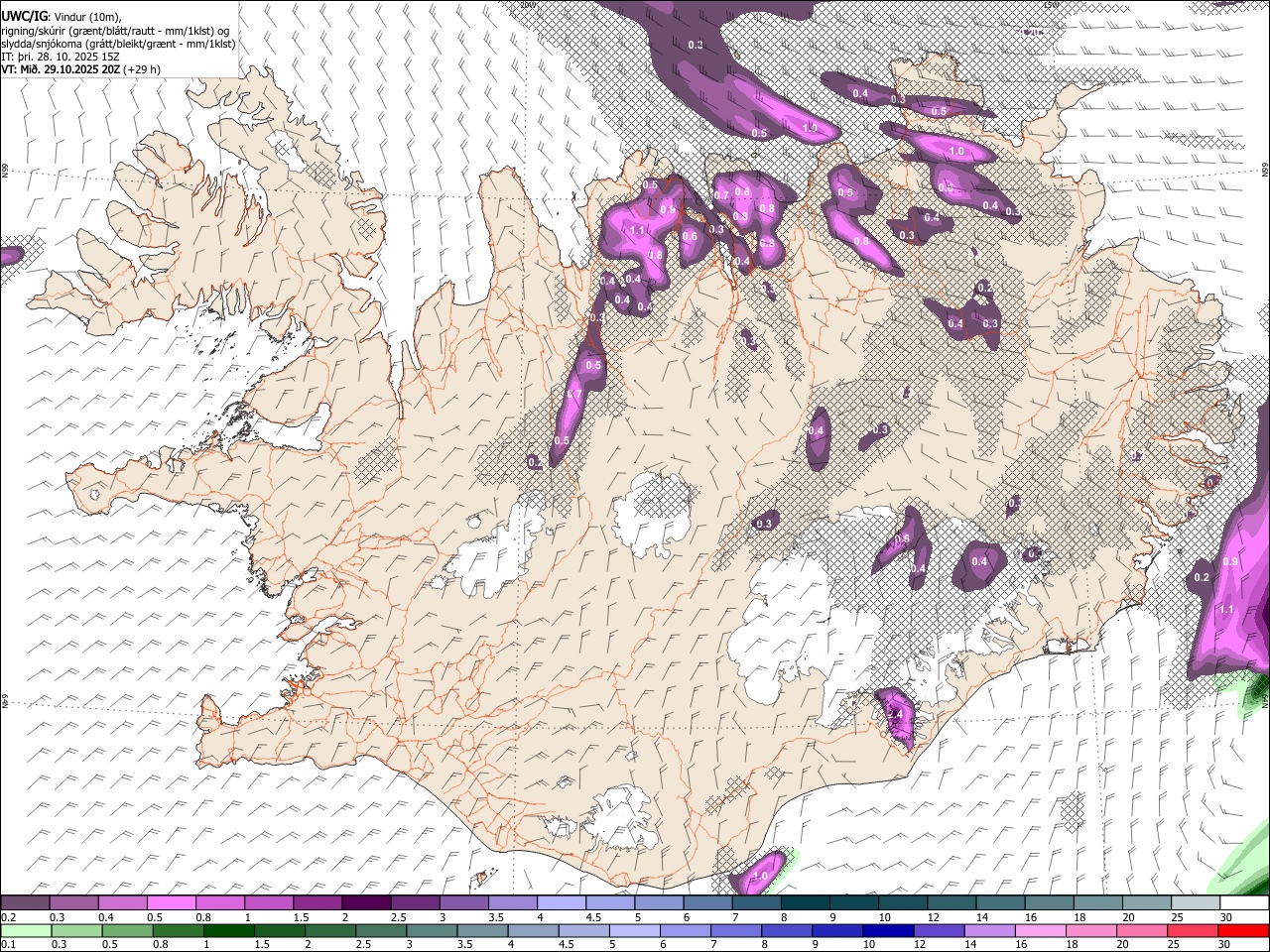Select the upper legend swatch labeled 12
Screen dimensions: 1270x952
click(x=952, y=902)
